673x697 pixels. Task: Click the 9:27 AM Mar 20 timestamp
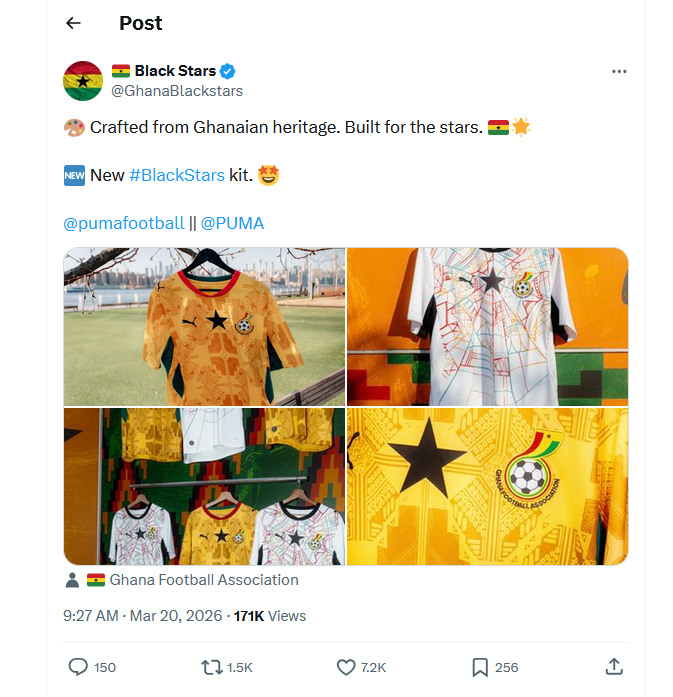point(143,616)
